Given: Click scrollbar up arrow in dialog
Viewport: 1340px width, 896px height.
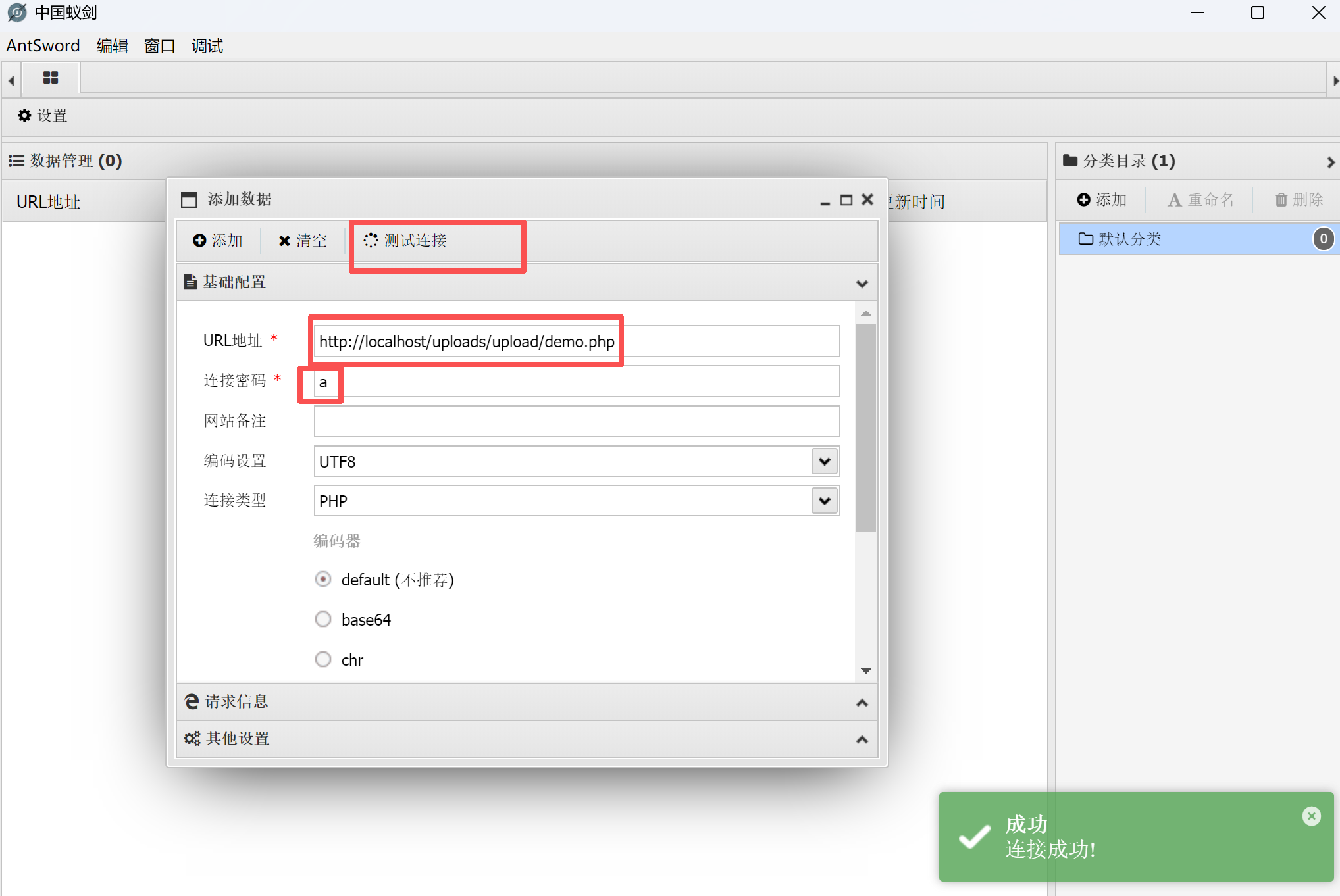Looking at the screenshot, I should 866,313.
